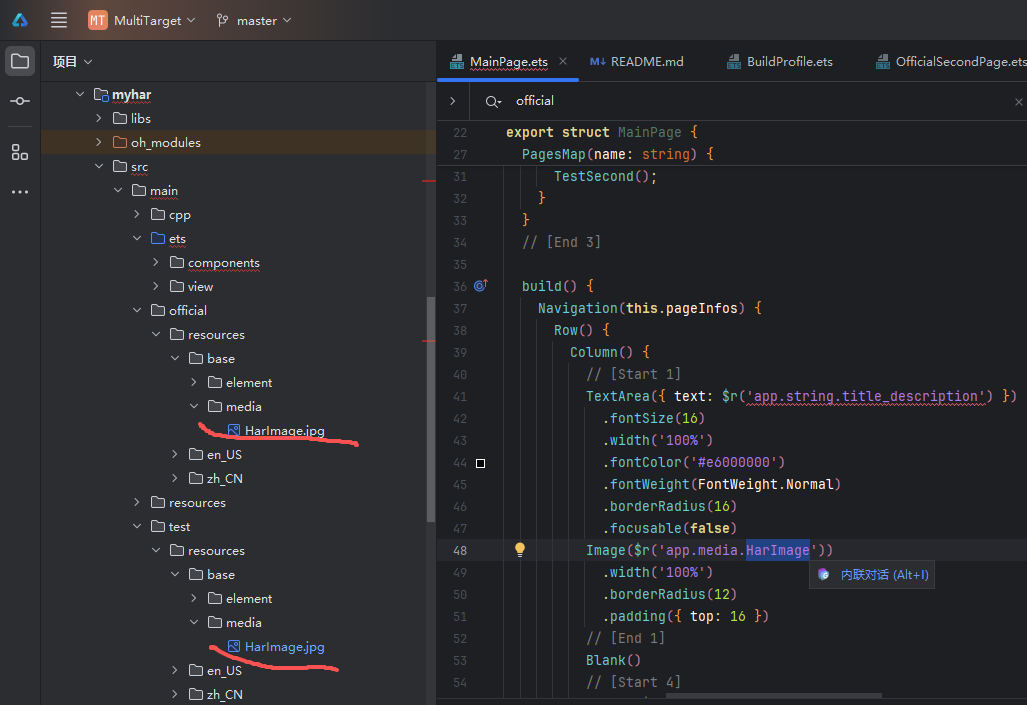Click the MainPage struct name
The image size is (1027, 705).
pyautogui.click(x=650, y=132)
